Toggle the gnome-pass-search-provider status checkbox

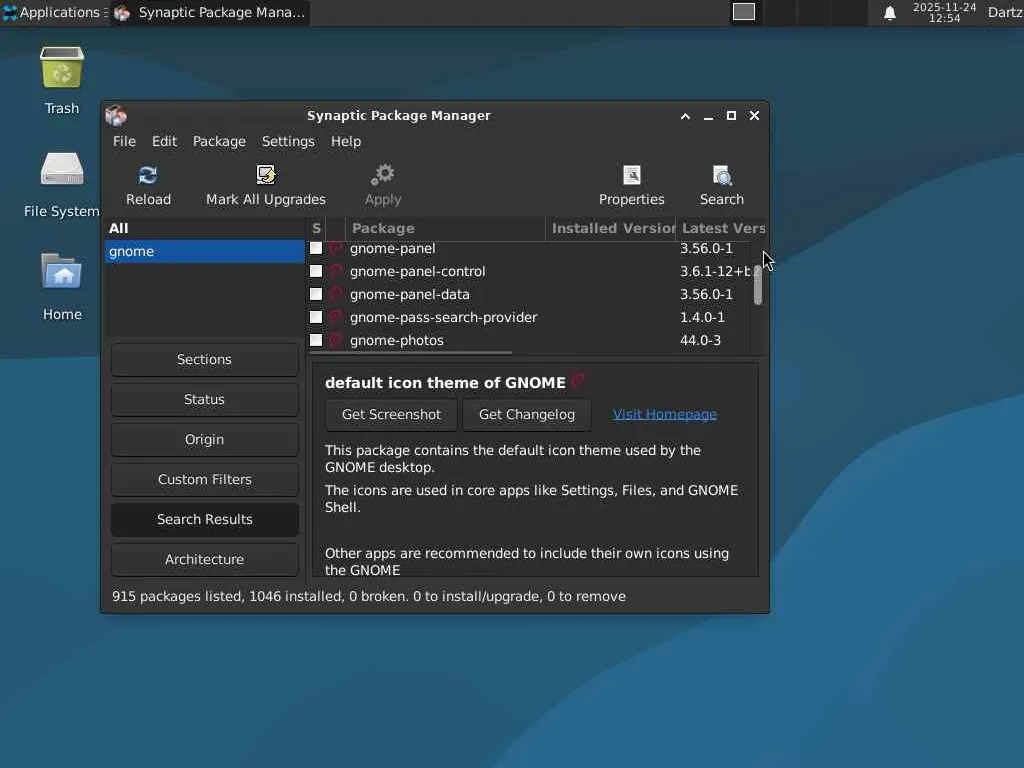click(316, 317)
